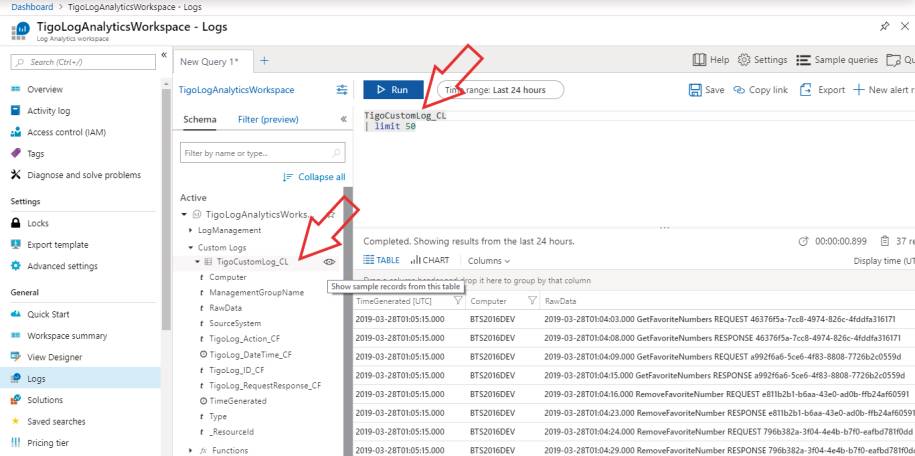915x456 pixels.
Task: Click the Quick Start cloud icon
Action: (16, 314)
